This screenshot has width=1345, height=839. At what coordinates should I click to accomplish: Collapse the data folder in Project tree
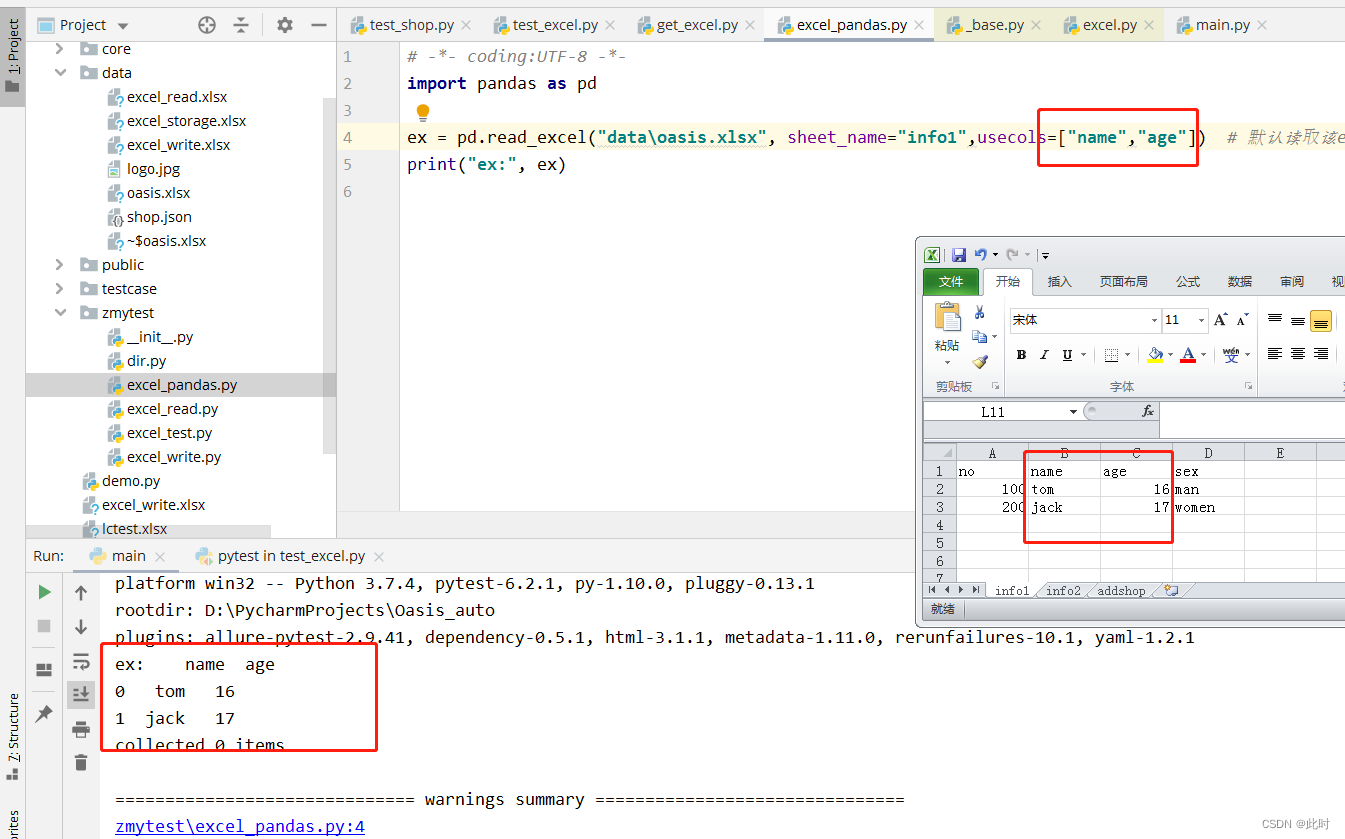(x=60, y=73)
